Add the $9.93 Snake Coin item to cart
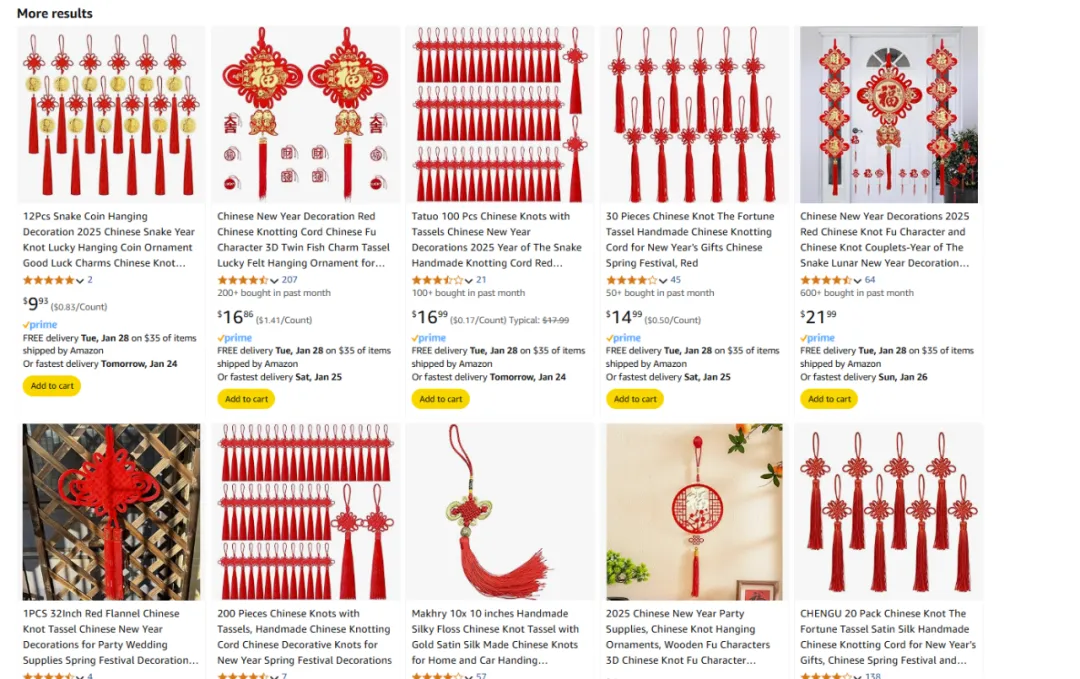The width and height of the screenshot is (1080, 679). (52, 386)
